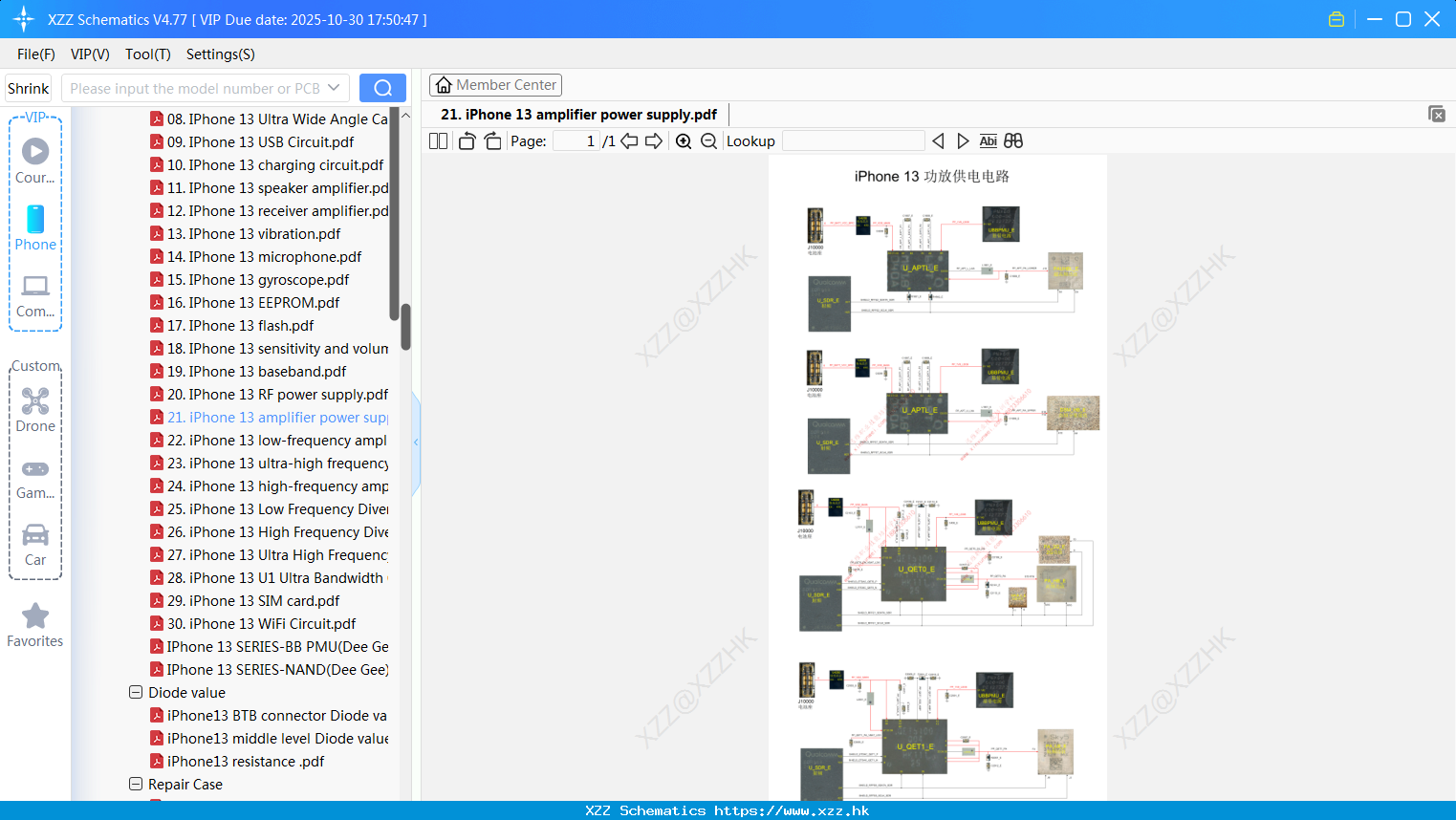The height and width of the screenshot is (820, 1456).
Task: Click the www.xzz.hk link in status bar
Action: click(792, 810)
